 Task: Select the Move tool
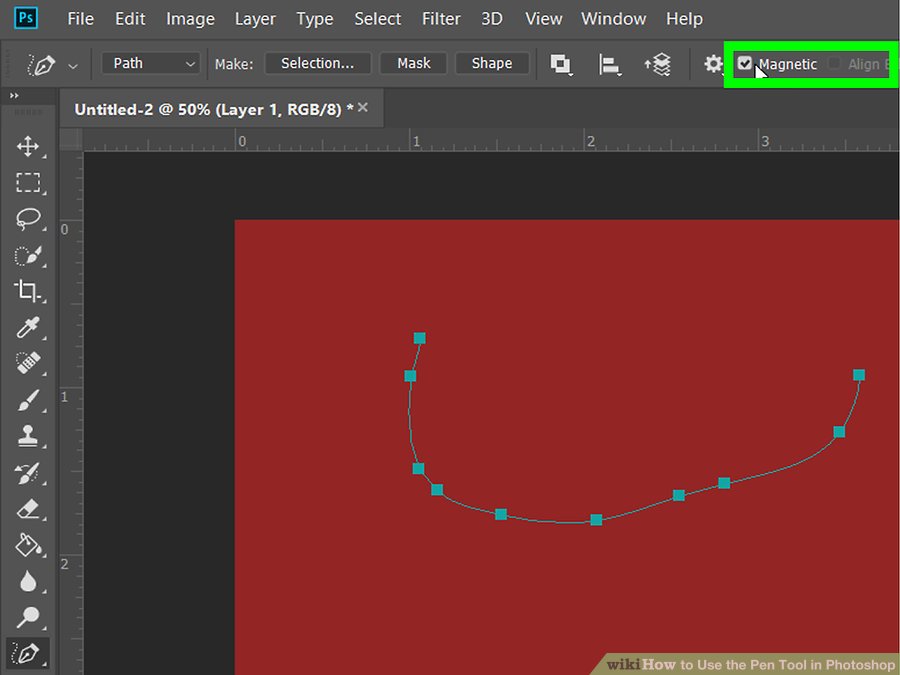28,146
